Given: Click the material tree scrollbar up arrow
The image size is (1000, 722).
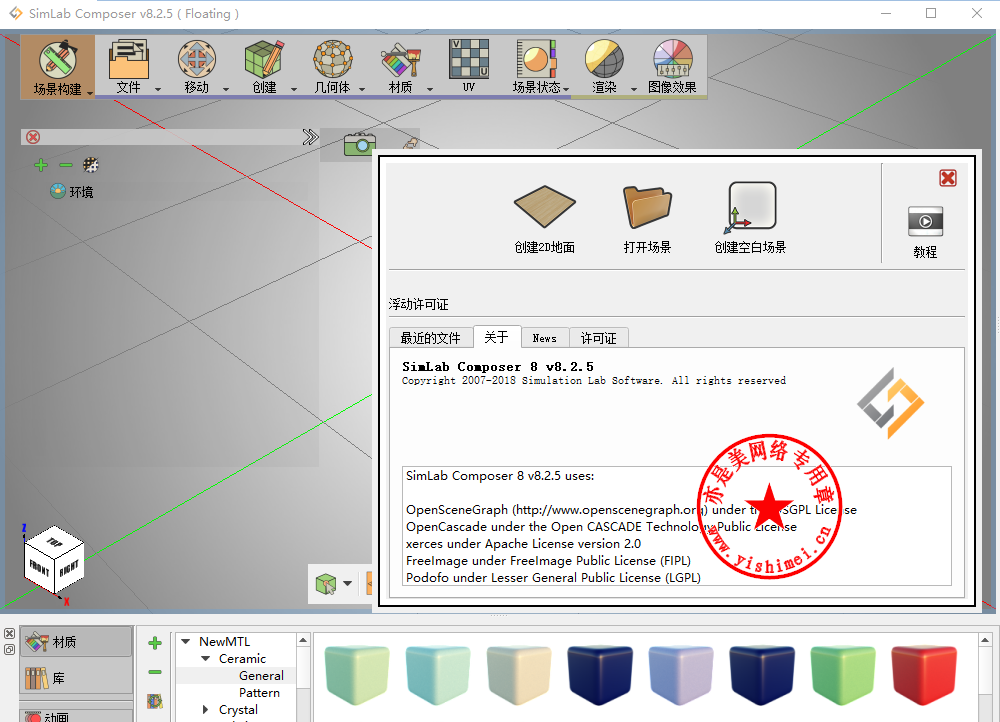Looking at the screenshot, I should (x=304, y=640).
